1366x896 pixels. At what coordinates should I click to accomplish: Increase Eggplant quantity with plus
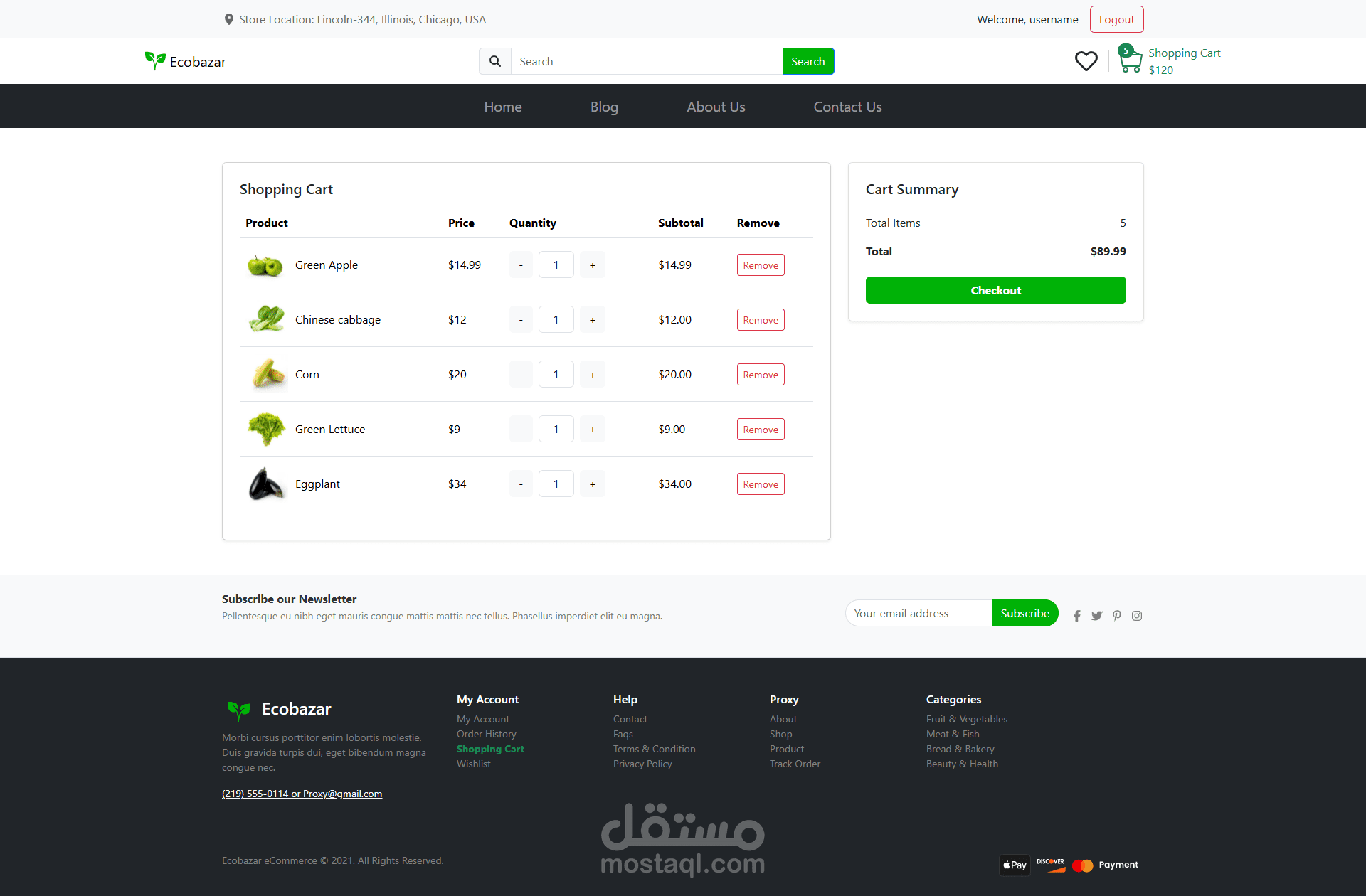tap(592, 484)
